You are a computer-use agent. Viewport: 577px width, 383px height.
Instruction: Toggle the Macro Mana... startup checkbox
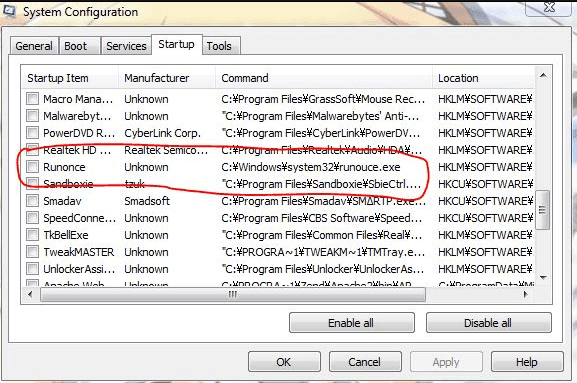pos(32,99)
